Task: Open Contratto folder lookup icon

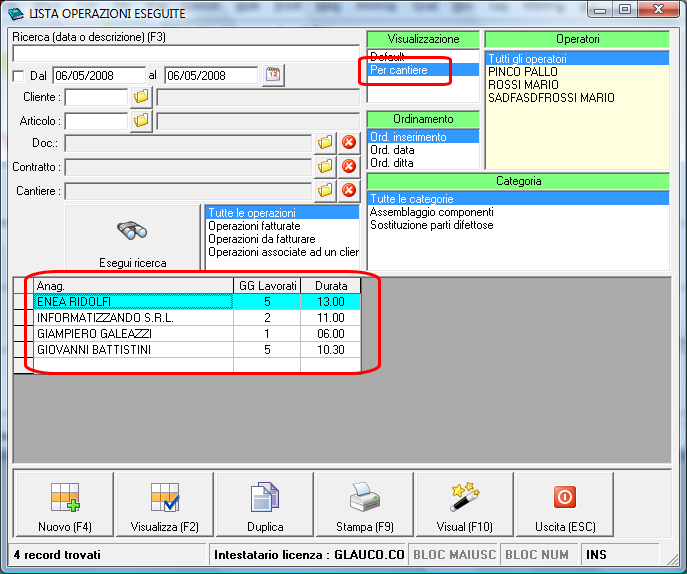Action: point(325,167)
